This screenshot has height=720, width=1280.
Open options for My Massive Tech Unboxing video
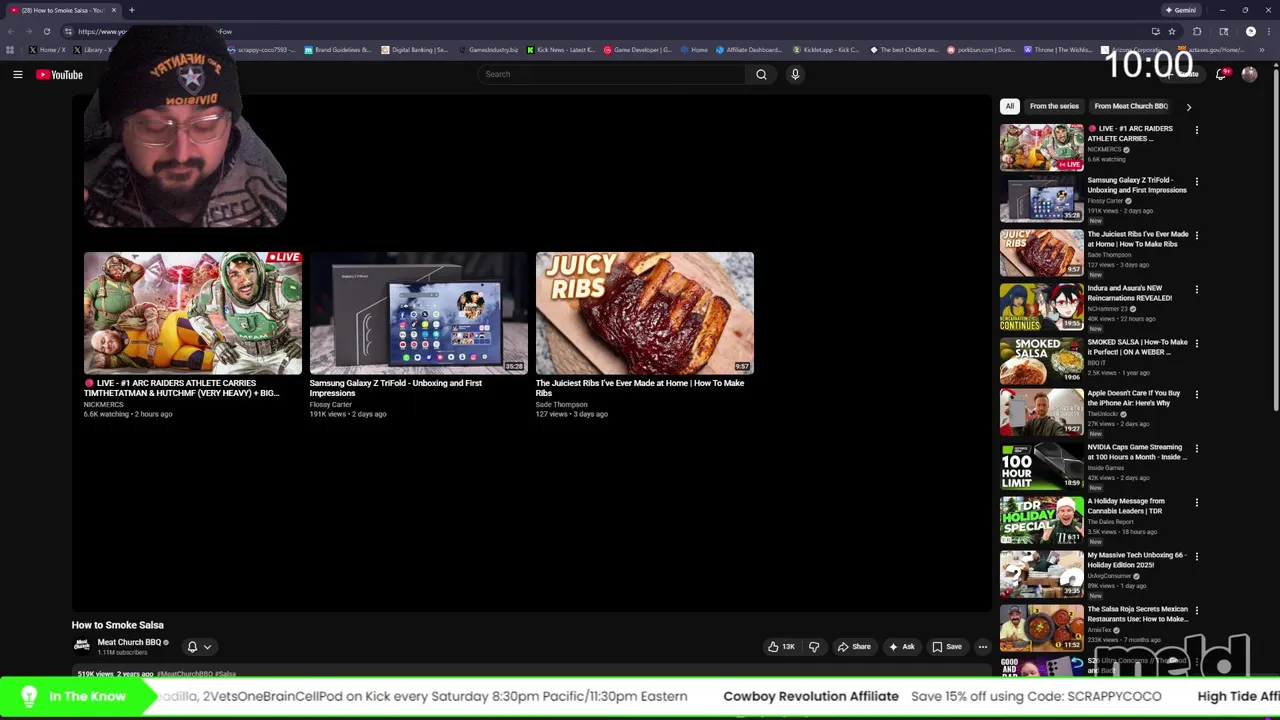point(1196,557)
